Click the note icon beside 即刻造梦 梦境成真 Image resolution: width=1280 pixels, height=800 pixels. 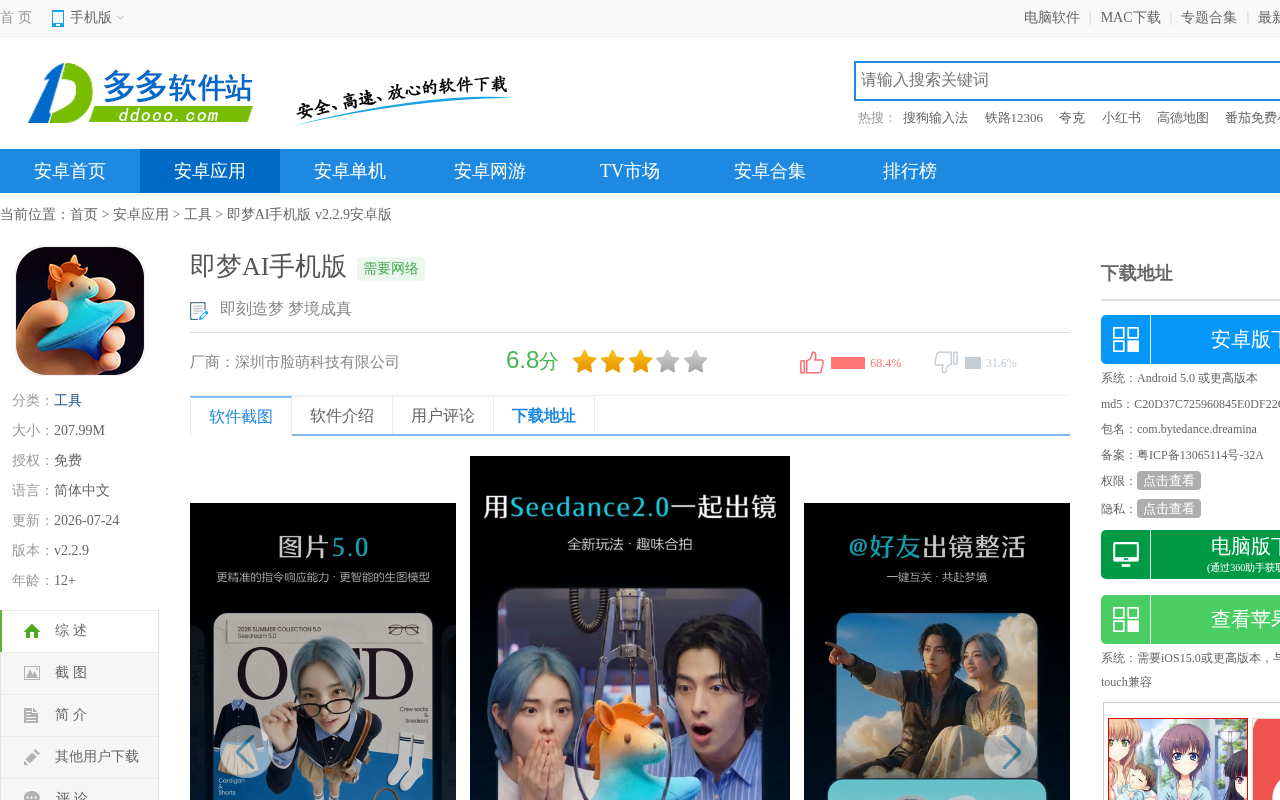click(199, 311)
